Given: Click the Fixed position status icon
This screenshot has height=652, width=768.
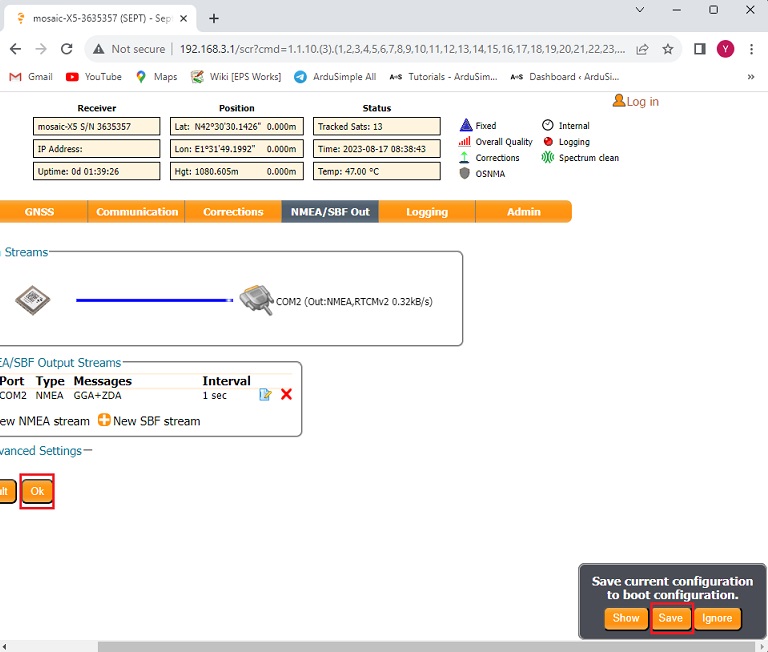Looking at the screenshot, I should coord(465,126).
